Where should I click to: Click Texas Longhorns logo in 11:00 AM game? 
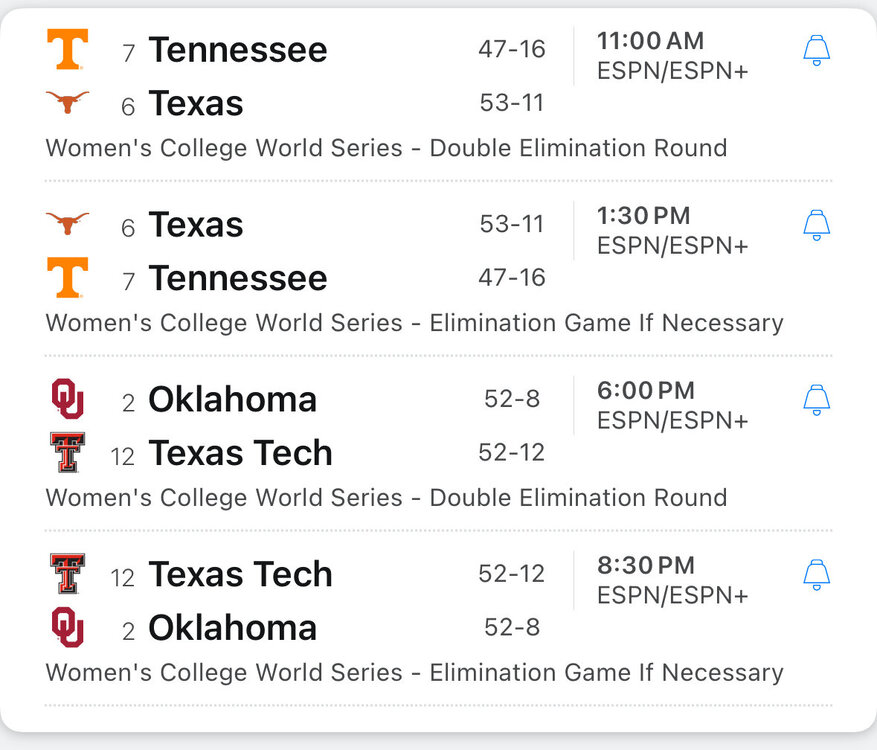68,102
